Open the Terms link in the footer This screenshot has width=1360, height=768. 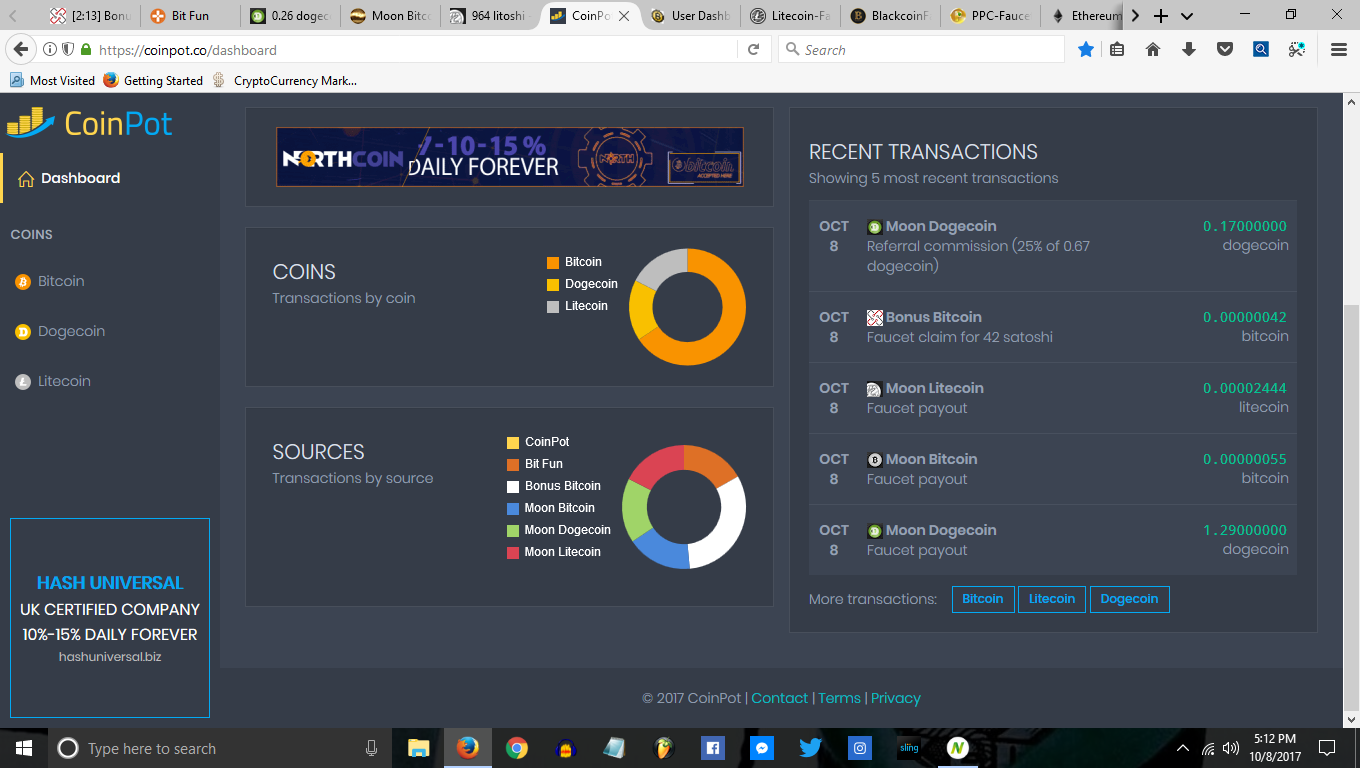pyautogui.click(x=840, y=698)
